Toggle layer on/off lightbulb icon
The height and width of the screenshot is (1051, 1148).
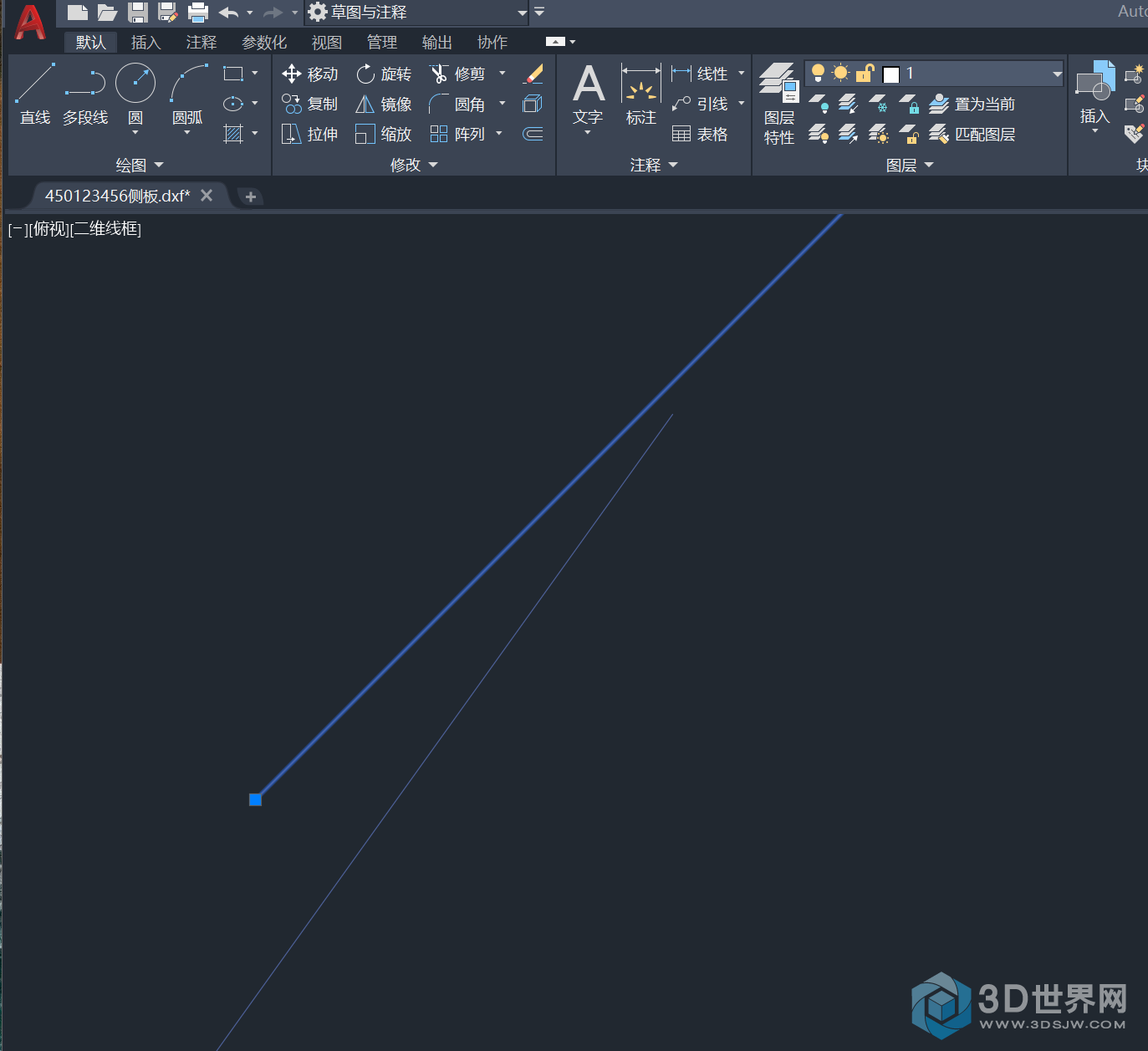(x=819, y=74)
